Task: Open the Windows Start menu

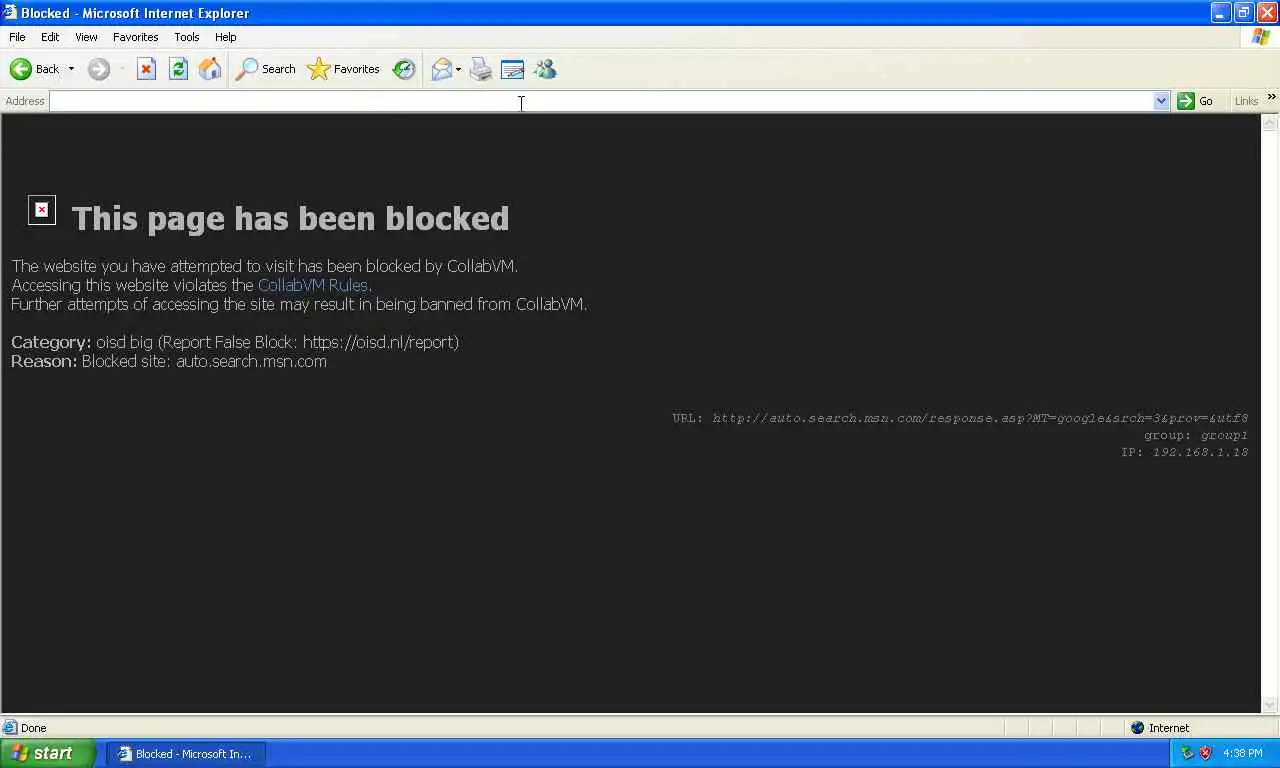Action: [47, 753]
